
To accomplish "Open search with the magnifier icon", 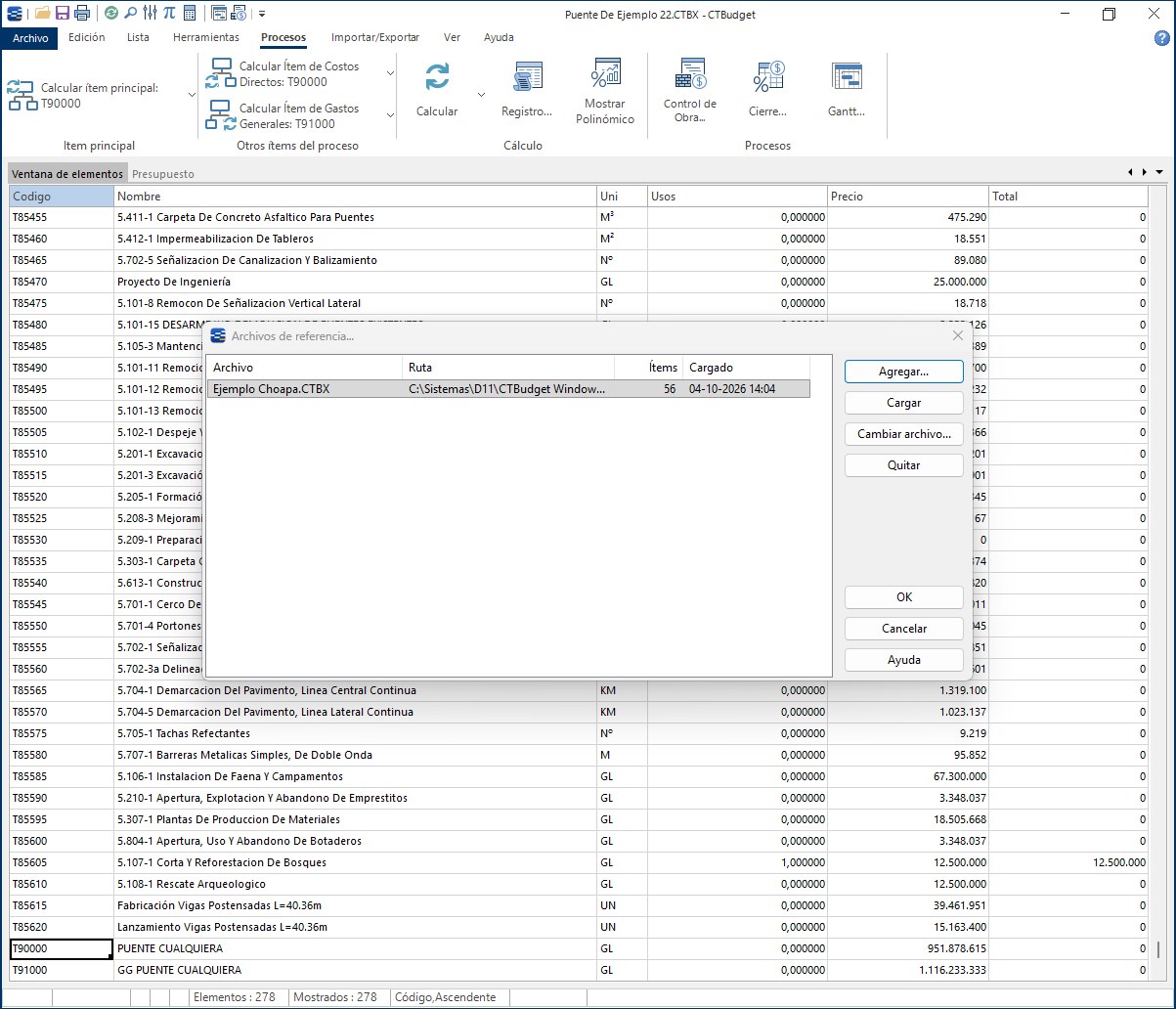I will tap(130, 14).
